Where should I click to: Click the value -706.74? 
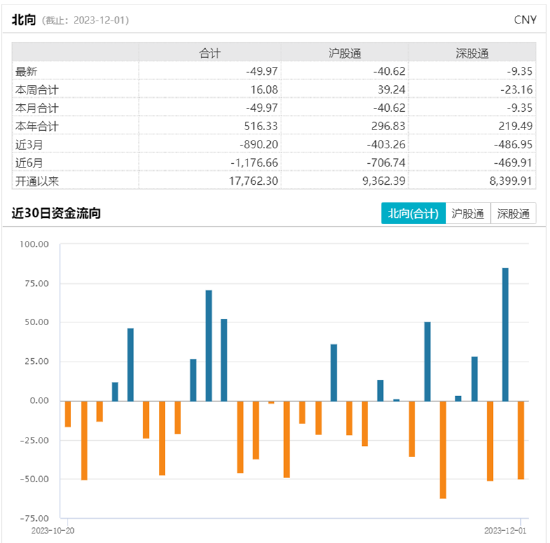(x=386, y=163)
